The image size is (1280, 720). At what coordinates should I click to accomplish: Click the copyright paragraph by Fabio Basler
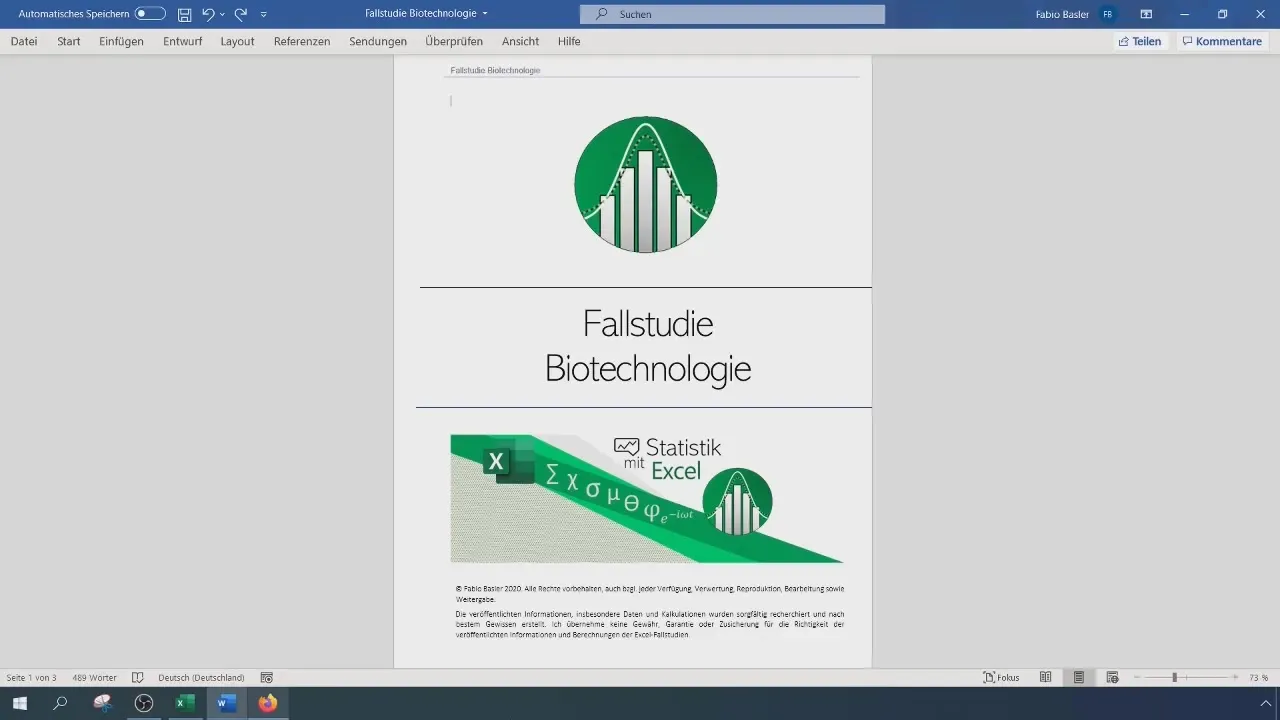[x=650, y=594]
